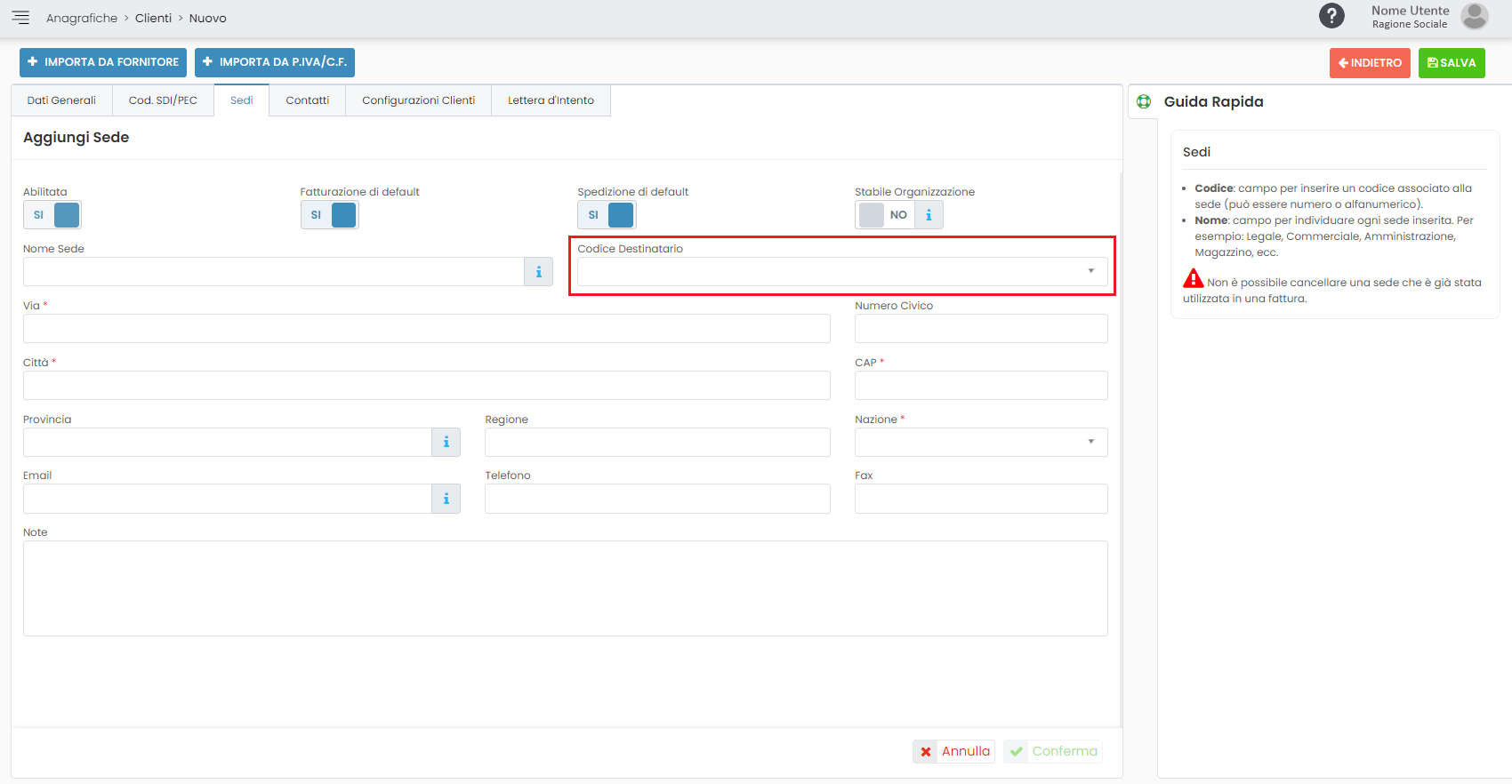Open the help question mark icon

(1331, 15)
